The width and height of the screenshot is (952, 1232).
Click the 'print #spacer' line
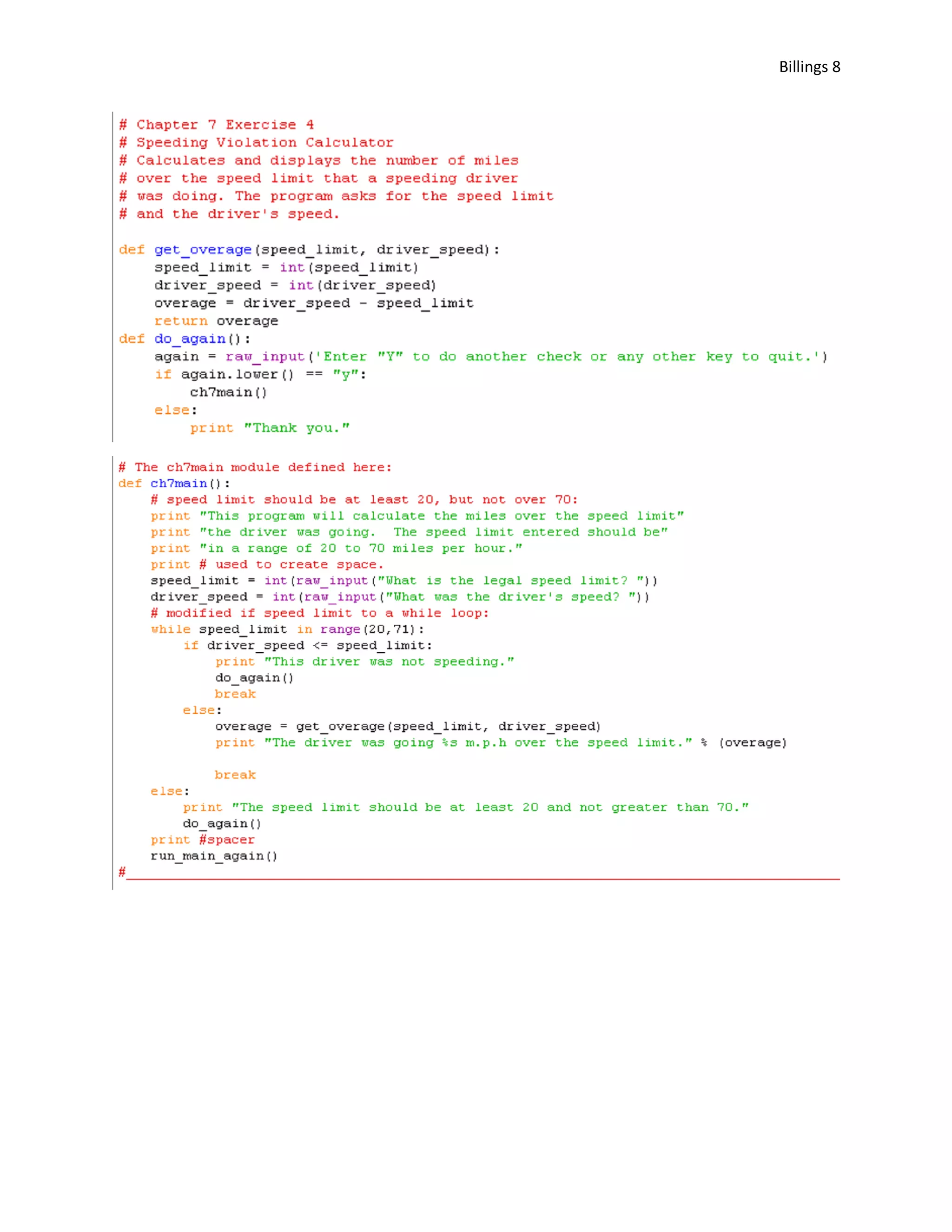[x=202, y=839]
